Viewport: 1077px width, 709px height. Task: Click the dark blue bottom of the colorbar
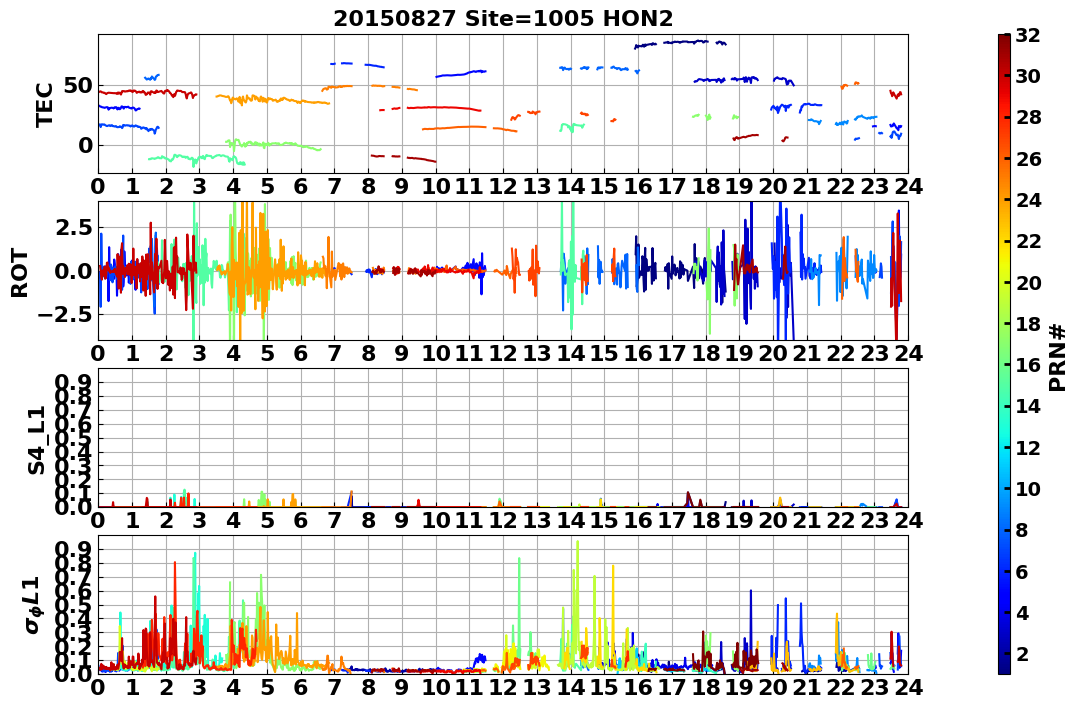pyautogui.click(x=1004, y=668)
